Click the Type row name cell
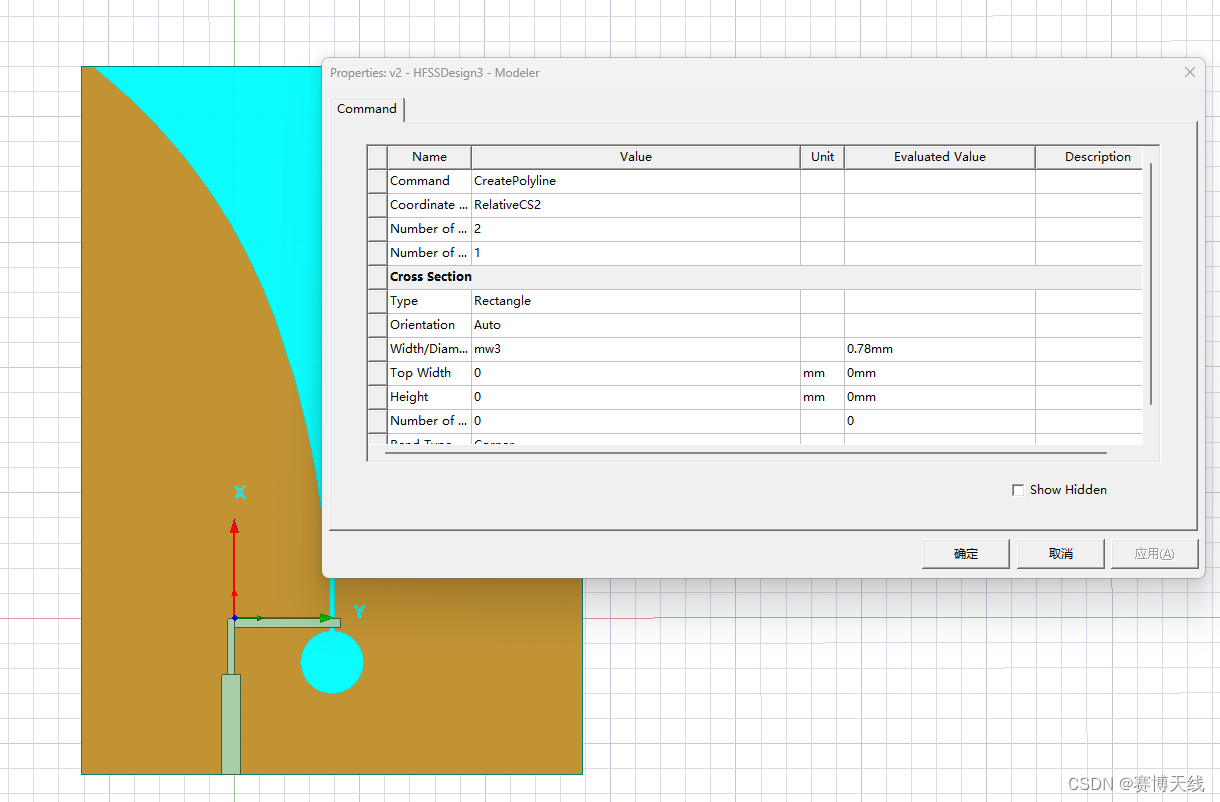 [429, 301]
